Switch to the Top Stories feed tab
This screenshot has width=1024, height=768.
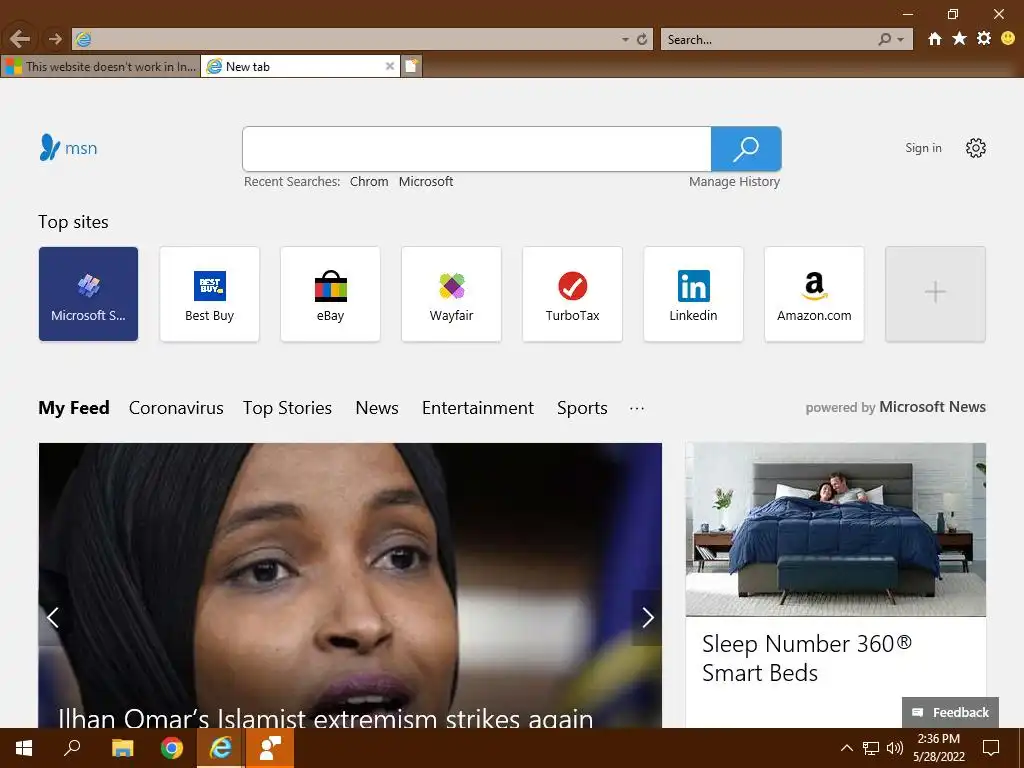pos(287,408)
